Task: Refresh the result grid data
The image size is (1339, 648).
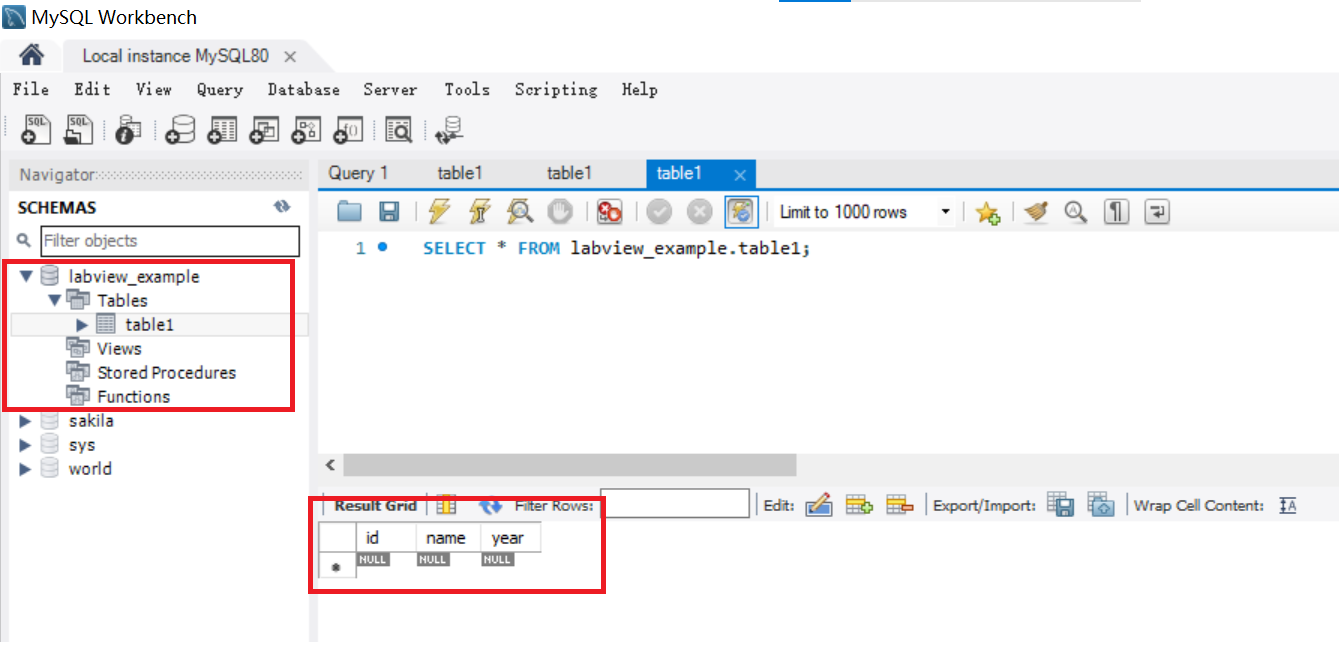Action: coord(490,505)
